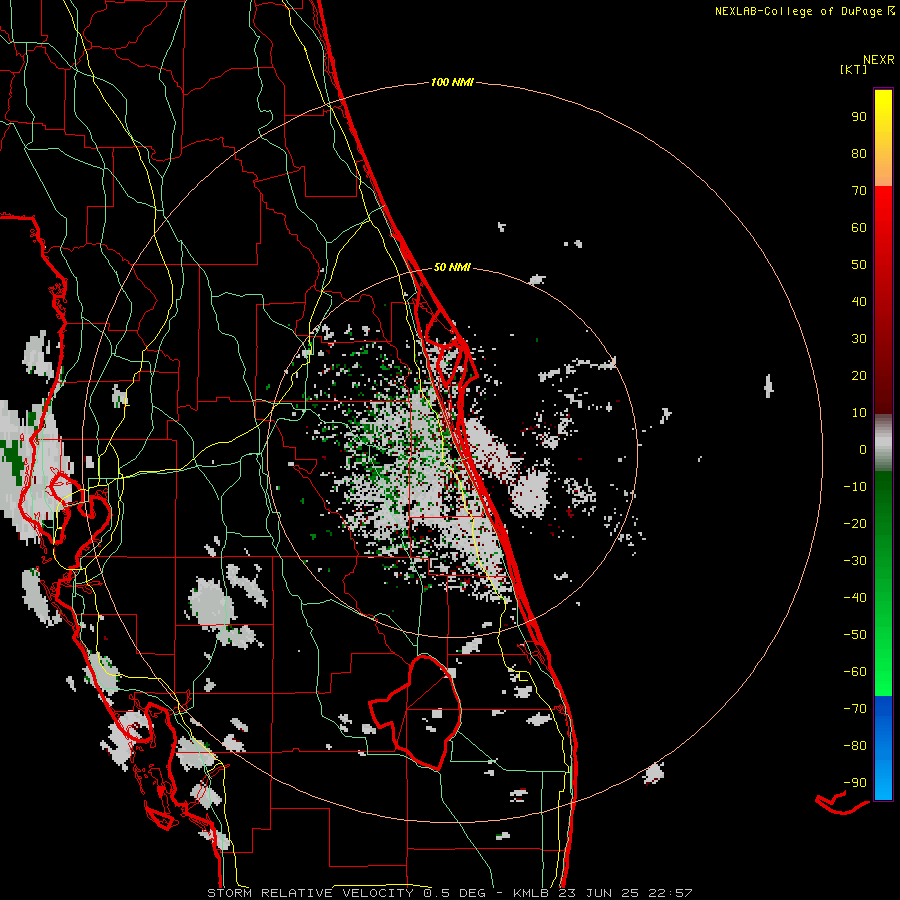This screenshot has width=900, height=900.
Task: Click the -10 value on the velocity scale
Action: 855,487
